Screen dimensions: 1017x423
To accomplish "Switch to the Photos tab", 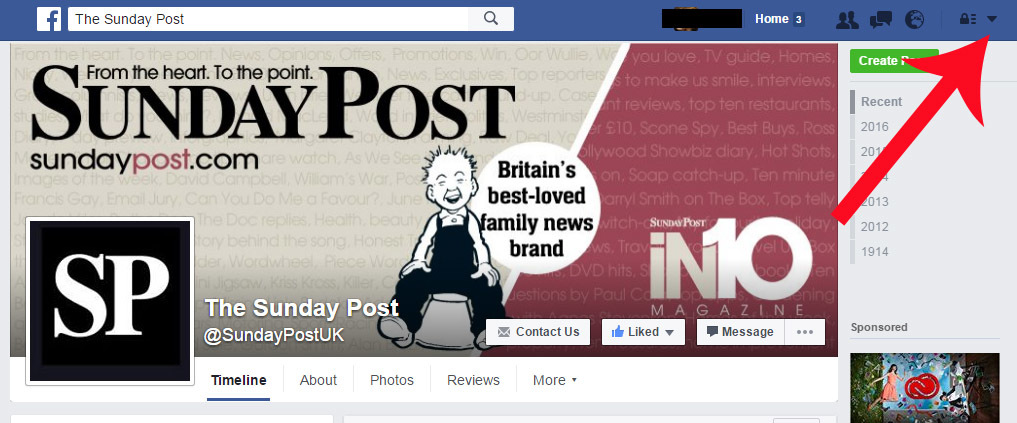I will pos(392,380).
